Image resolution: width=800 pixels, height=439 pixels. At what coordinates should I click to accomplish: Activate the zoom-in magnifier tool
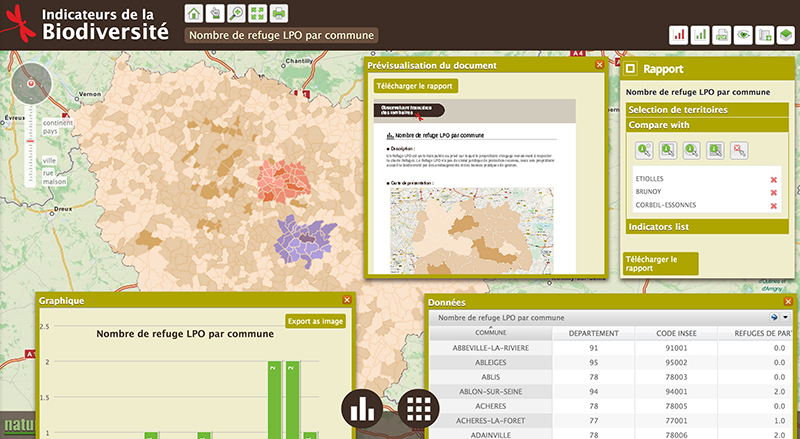click(x=236, y=13)
